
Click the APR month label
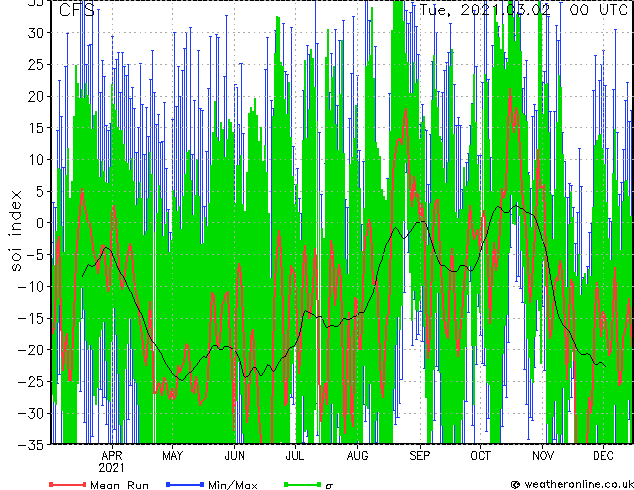click(x=112, y=456)
